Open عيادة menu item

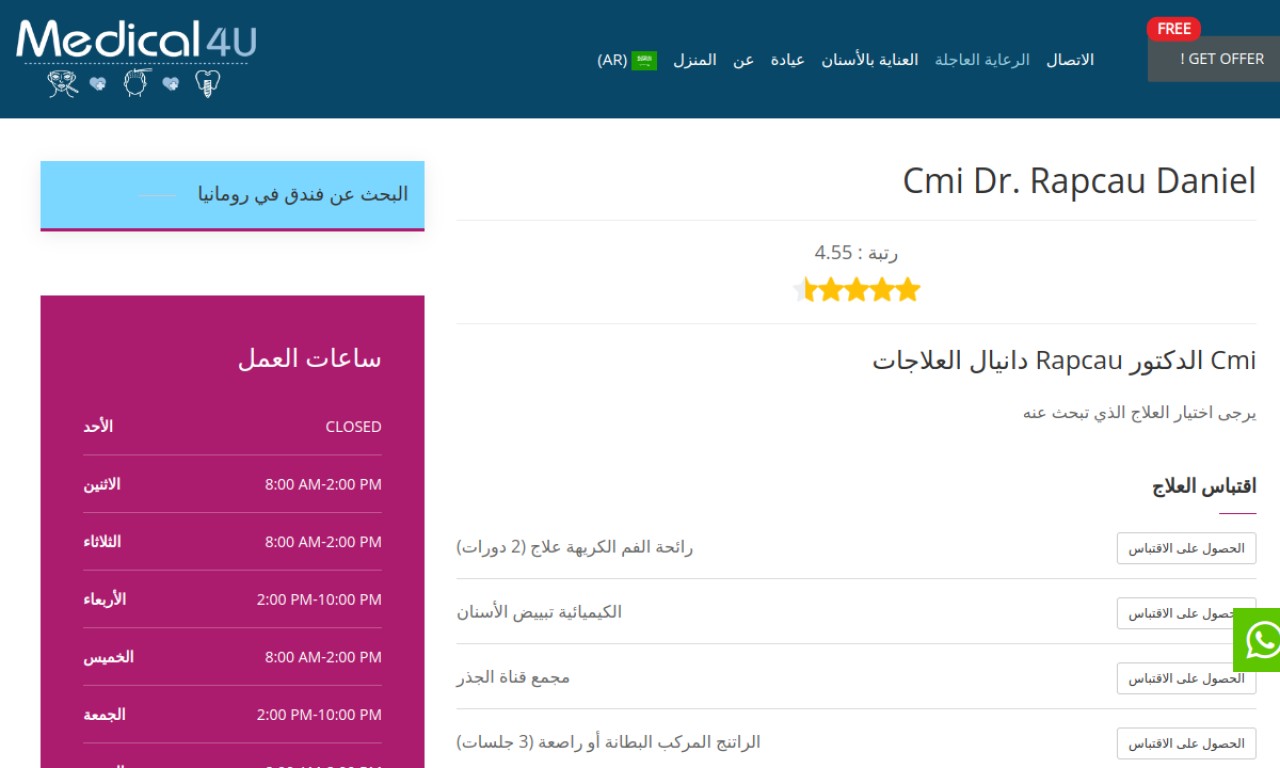click(x=787, y=60)
